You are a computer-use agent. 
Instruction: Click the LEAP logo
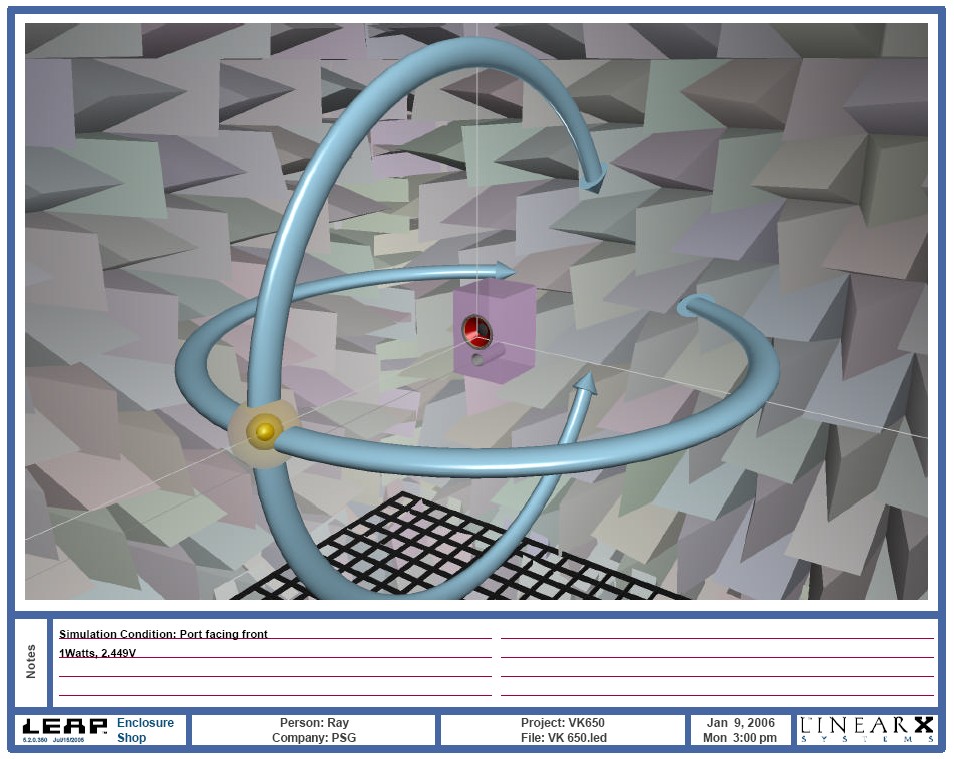(64, 728)
